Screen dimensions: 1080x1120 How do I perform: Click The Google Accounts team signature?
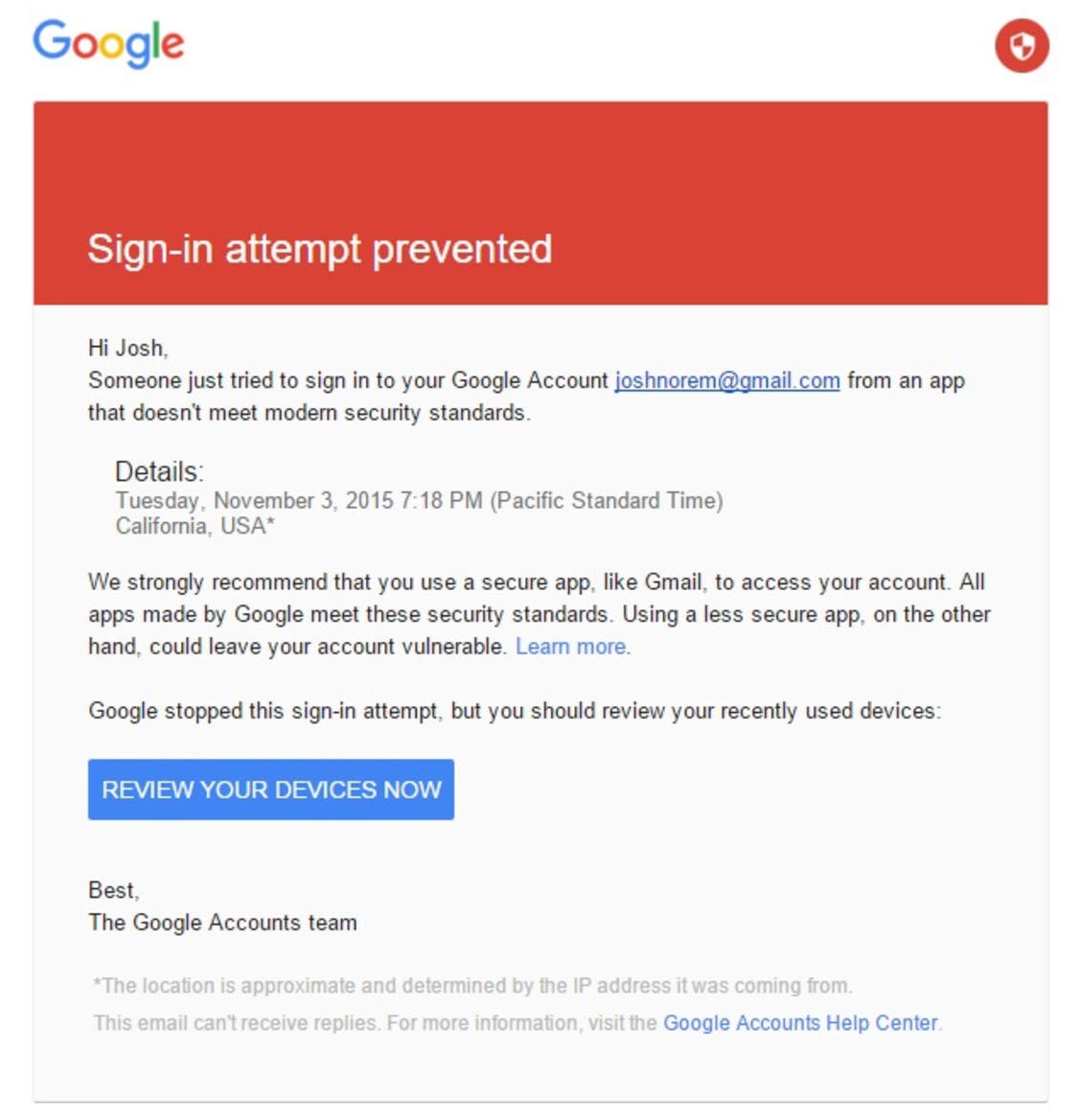pos(222,922)
